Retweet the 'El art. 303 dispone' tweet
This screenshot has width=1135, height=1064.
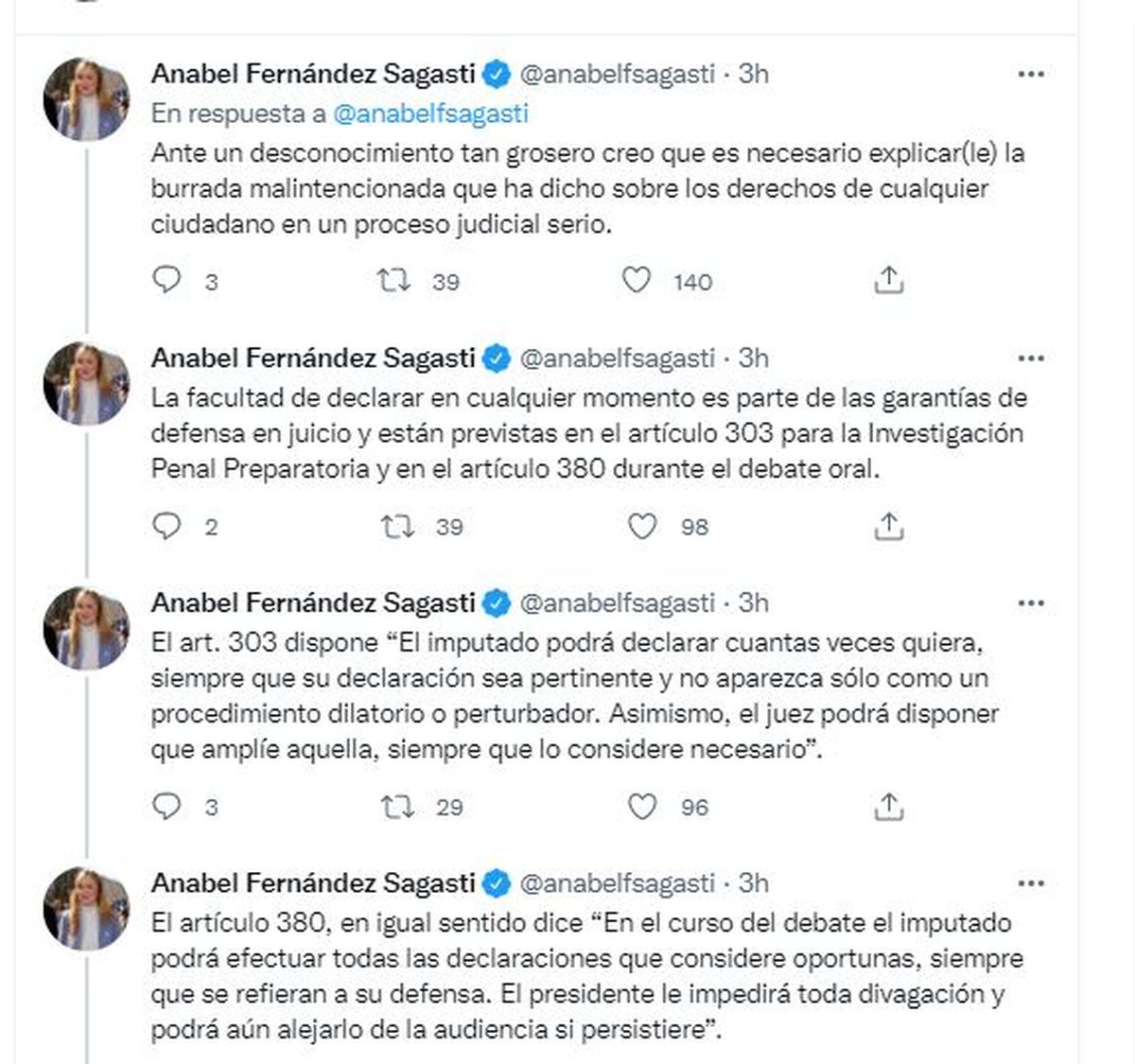(395, 806)
